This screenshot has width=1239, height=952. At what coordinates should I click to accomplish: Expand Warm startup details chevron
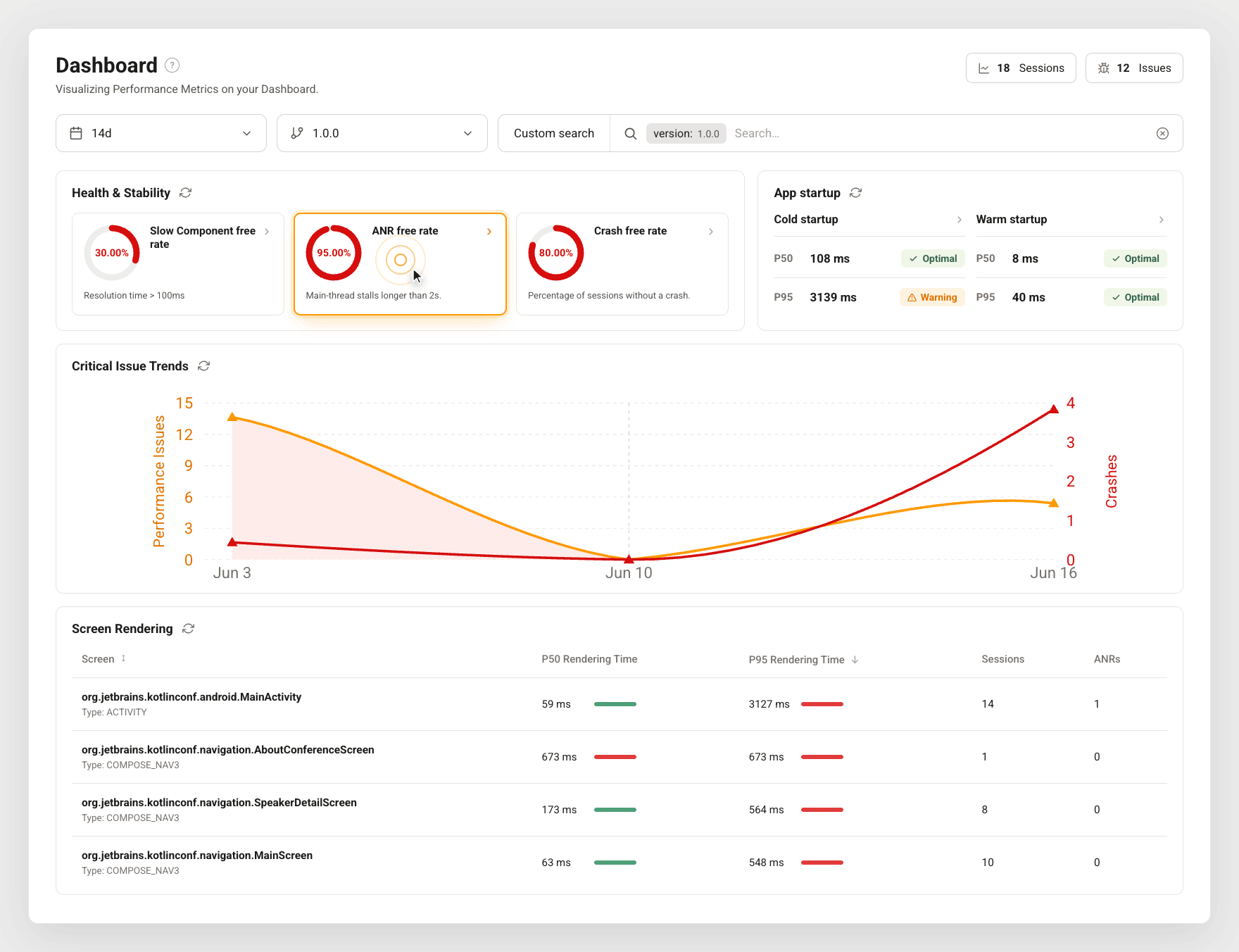(x=1162, y=220)
